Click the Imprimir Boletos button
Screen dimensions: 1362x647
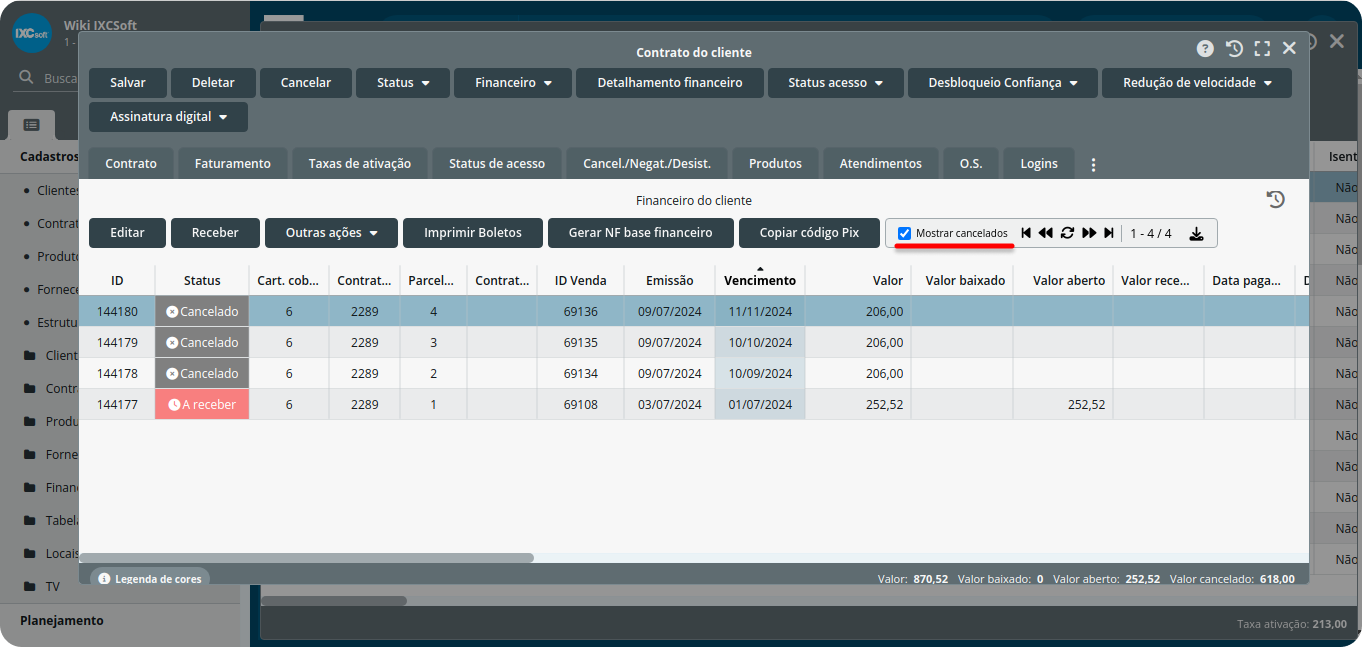[472, 233]
